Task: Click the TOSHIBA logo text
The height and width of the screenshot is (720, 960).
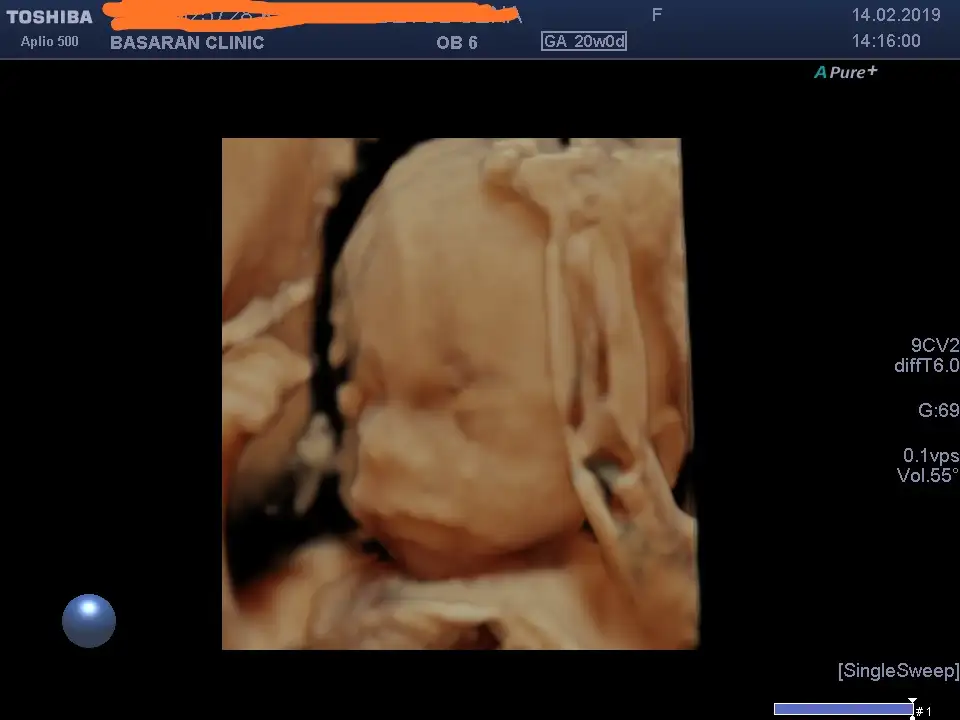Action: [50, 17]
